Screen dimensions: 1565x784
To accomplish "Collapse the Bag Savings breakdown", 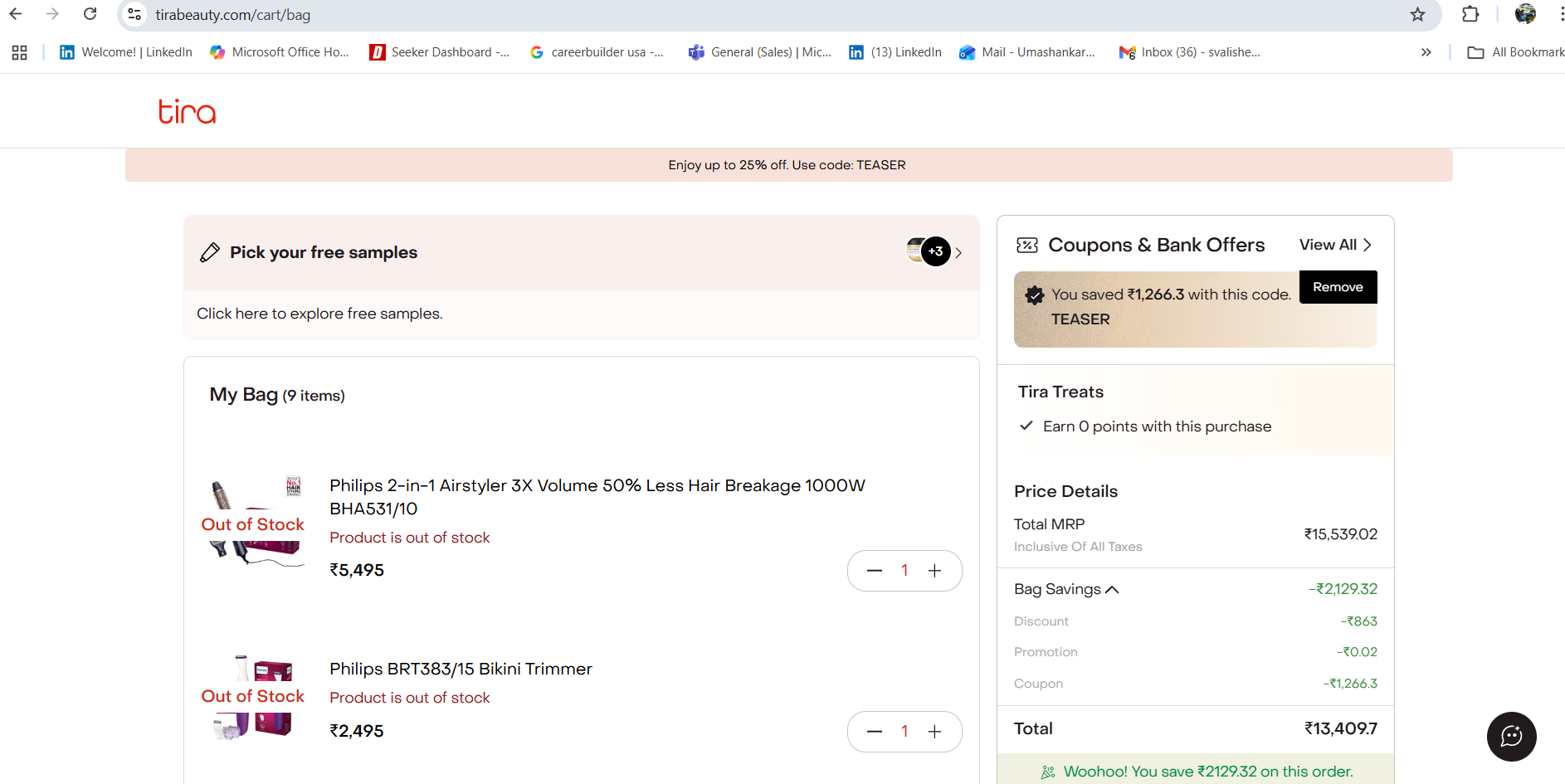I will (1066, 589).
